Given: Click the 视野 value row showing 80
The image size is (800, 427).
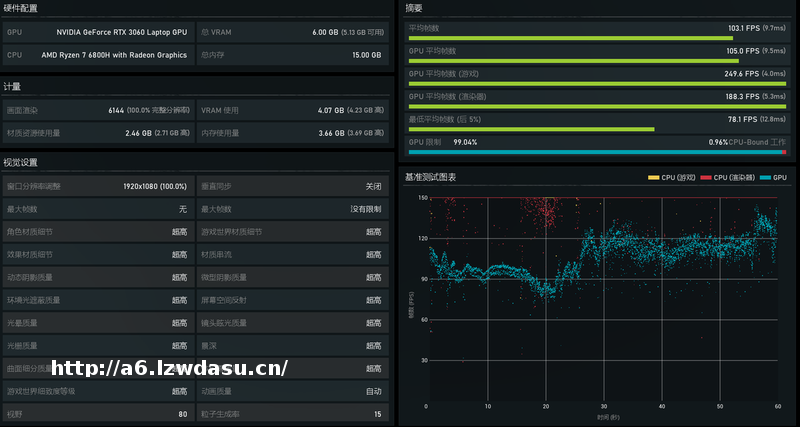Looking at the screenshot, I should (x=97, y=414).
